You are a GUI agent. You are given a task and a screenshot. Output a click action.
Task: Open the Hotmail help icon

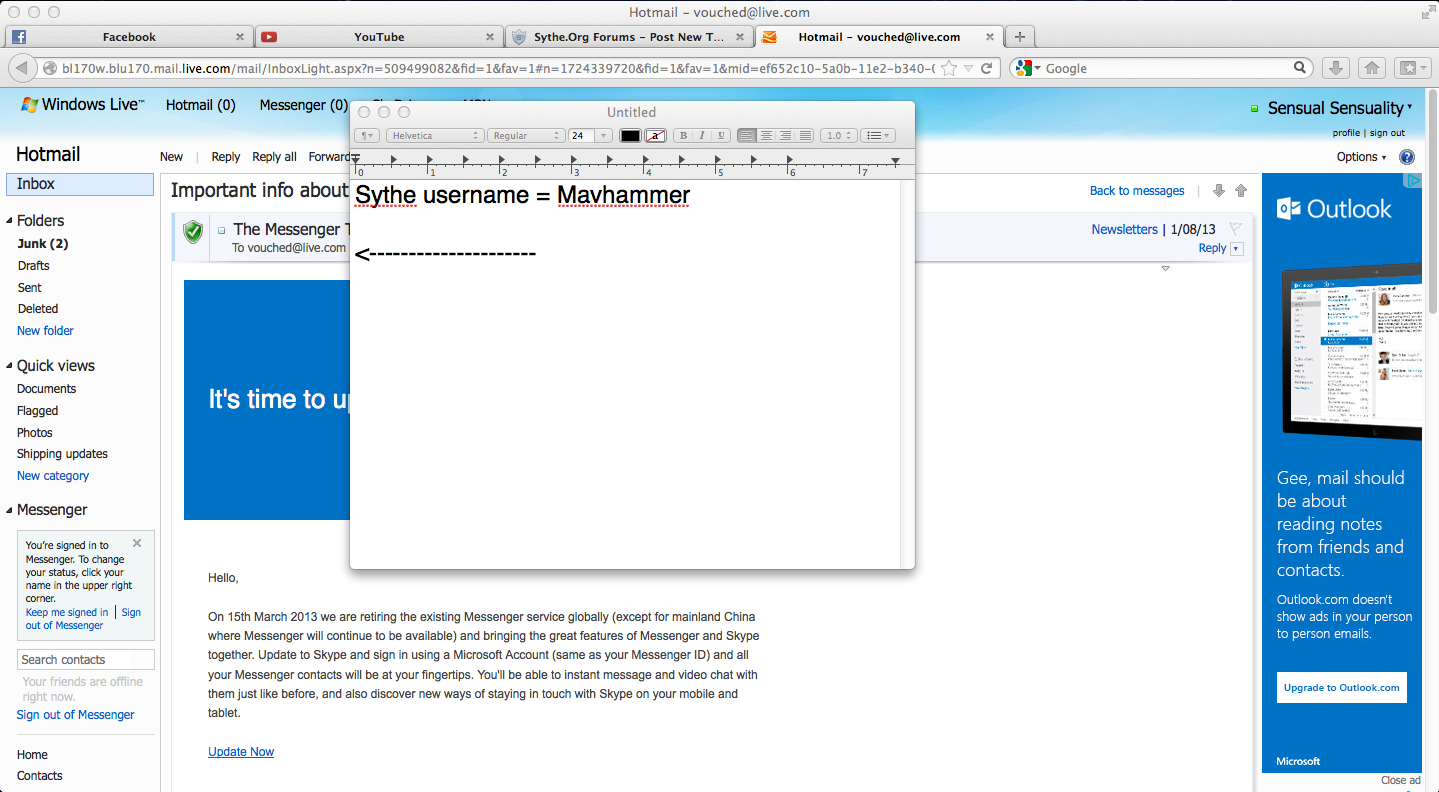[x=1407, y=157]
